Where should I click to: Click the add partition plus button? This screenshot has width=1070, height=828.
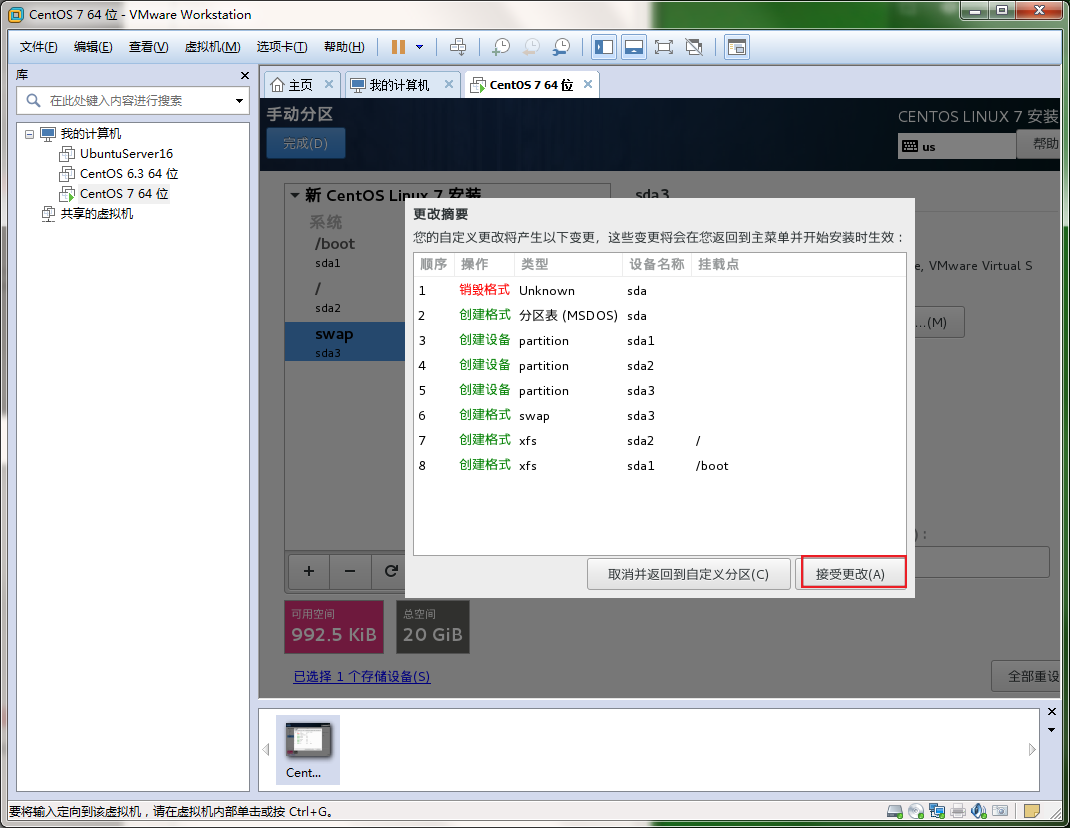[308, 571]
